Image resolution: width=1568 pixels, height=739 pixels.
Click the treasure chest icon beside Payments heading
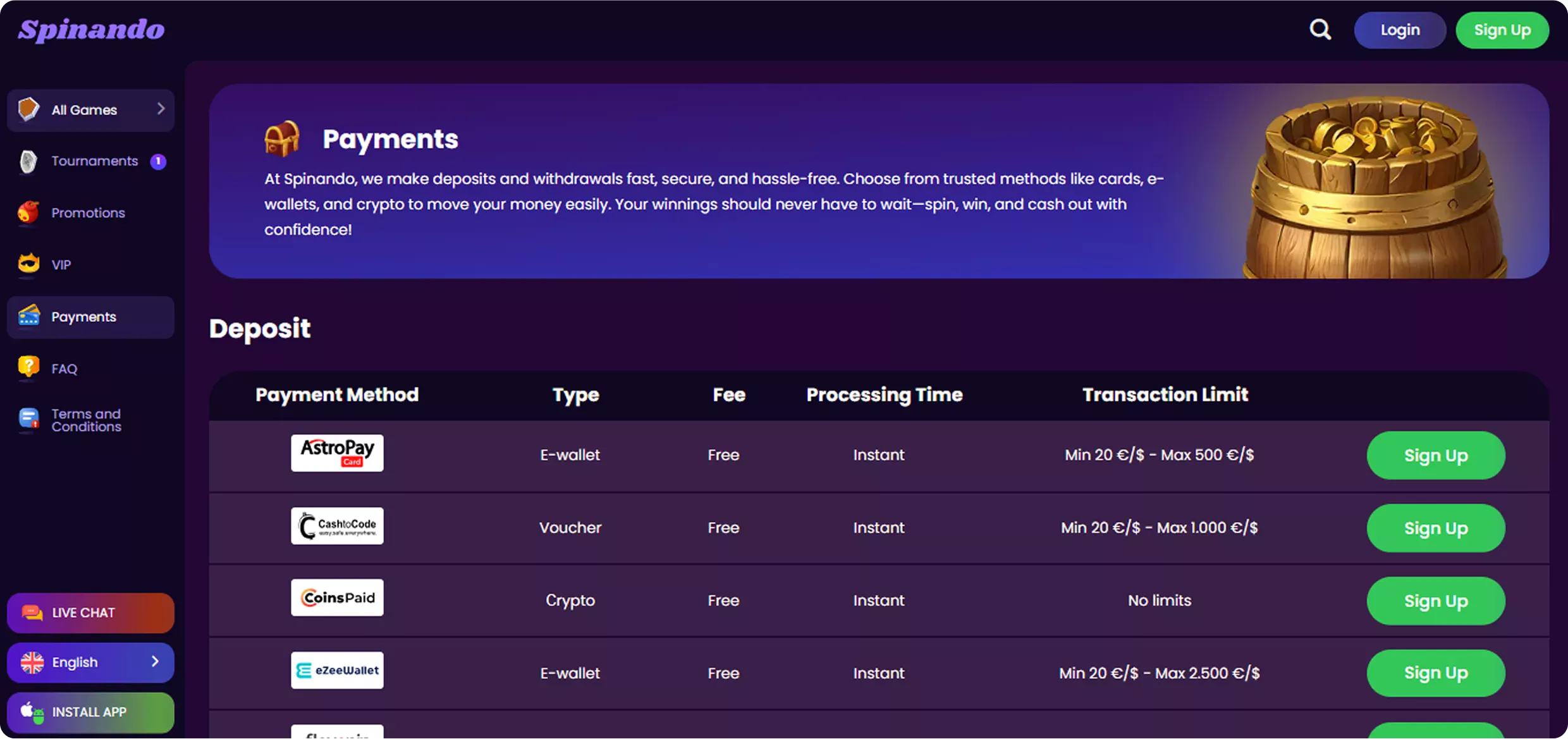281,138
